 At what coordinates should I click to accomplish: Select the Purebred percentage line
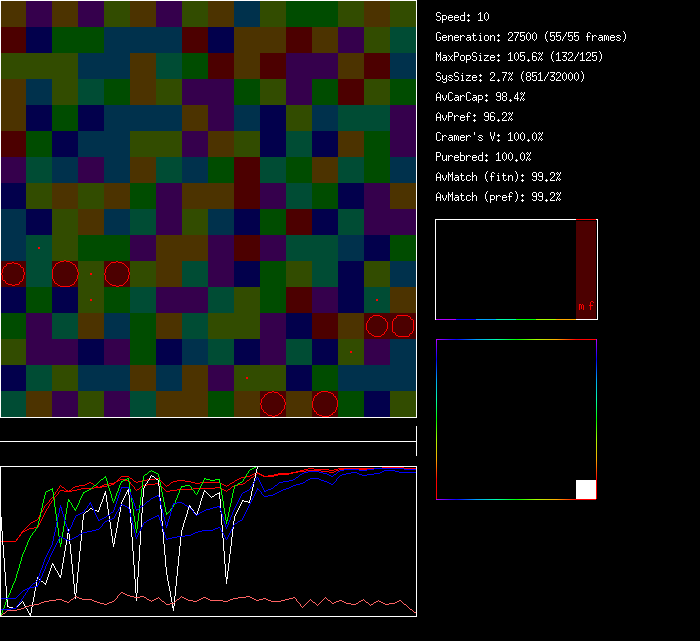(484, 157)
